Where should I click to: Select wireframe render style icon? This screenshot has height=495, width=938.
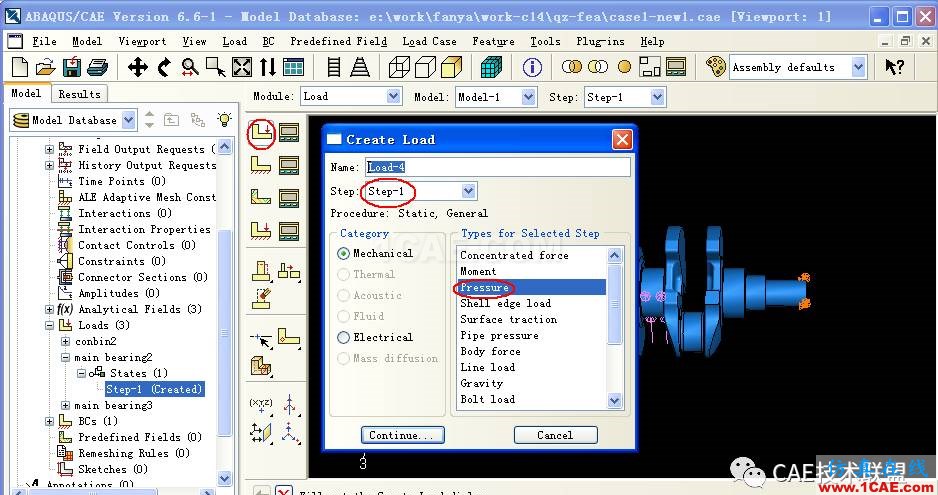(399, 67)
